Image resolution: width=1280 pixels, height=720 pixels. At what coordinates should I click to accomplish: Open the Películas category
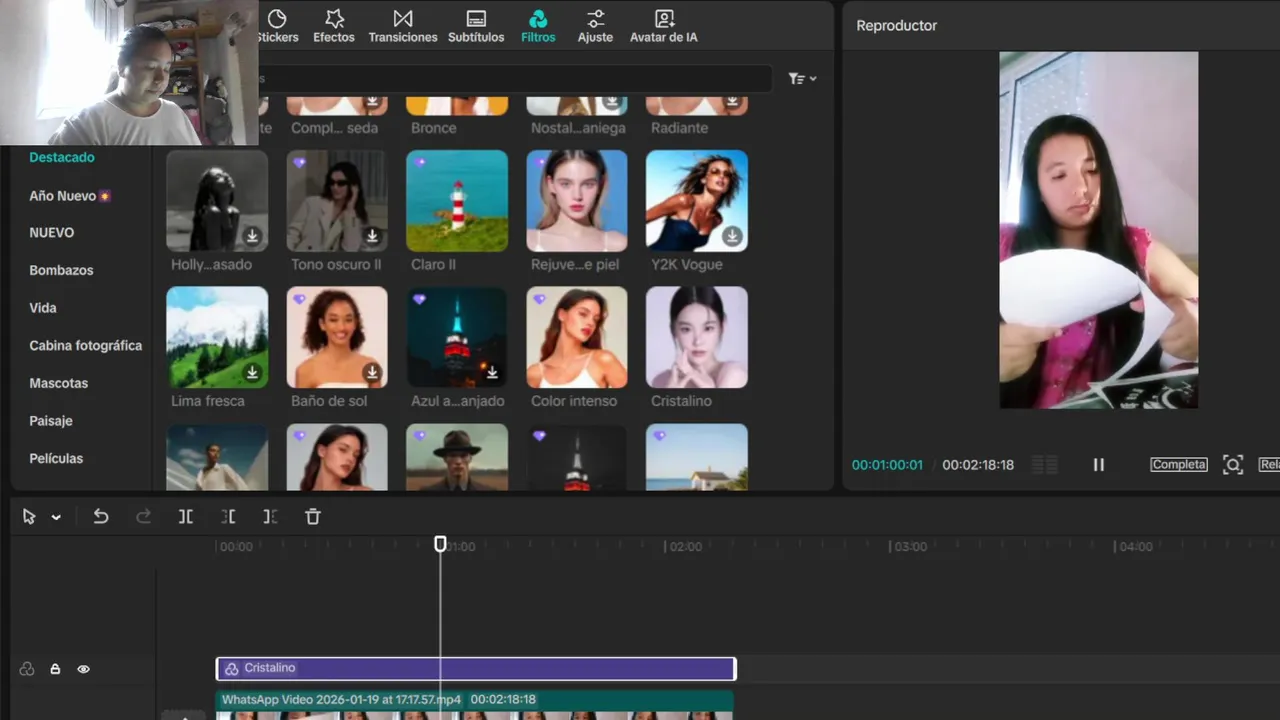[56, 458]
